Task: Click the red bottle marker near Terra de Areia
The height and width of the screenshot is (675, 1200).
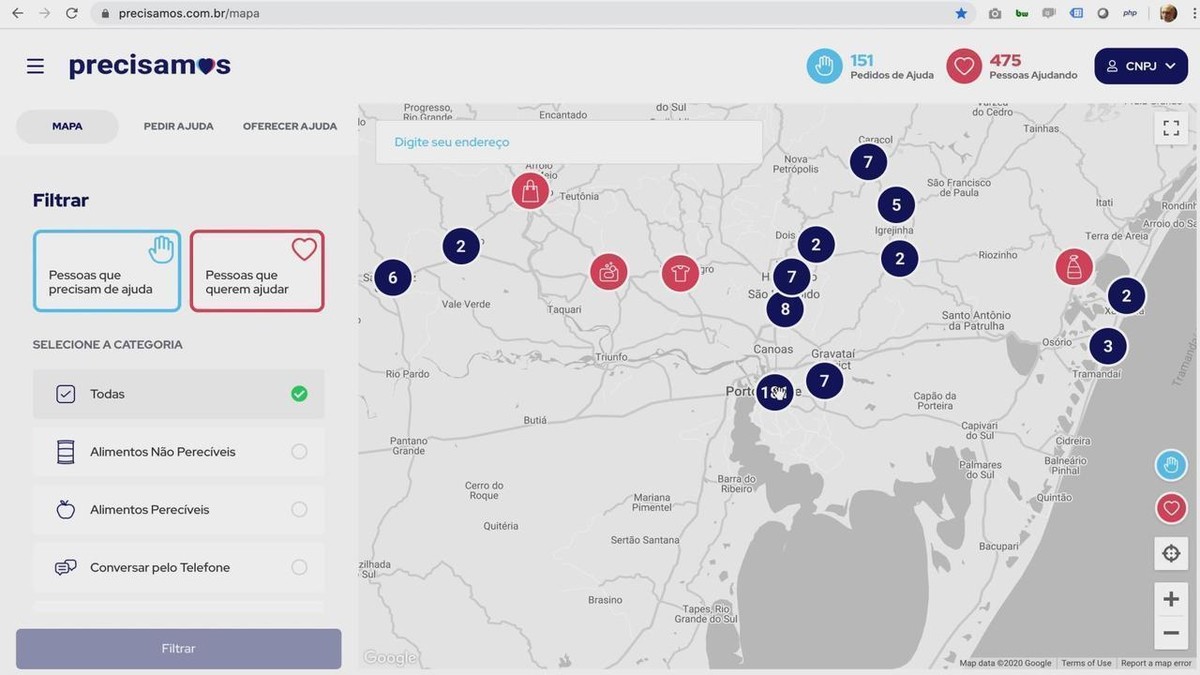Action: click(1074, 267)
